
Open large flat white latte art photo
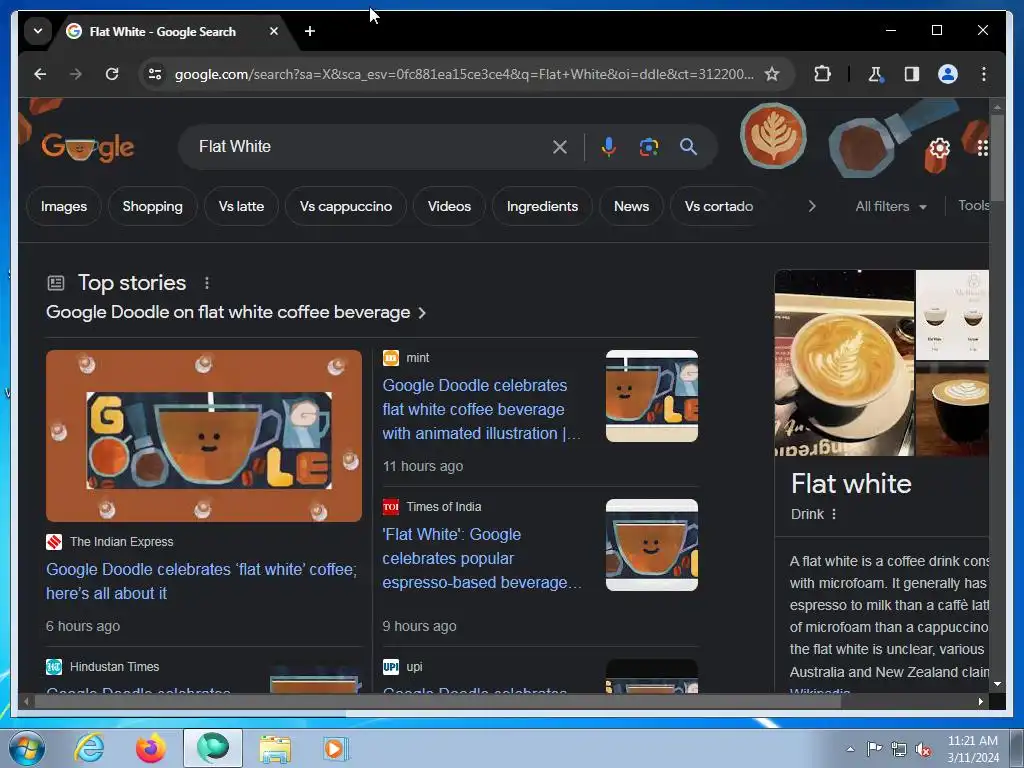pyautogui.click(x=844, y=362)
